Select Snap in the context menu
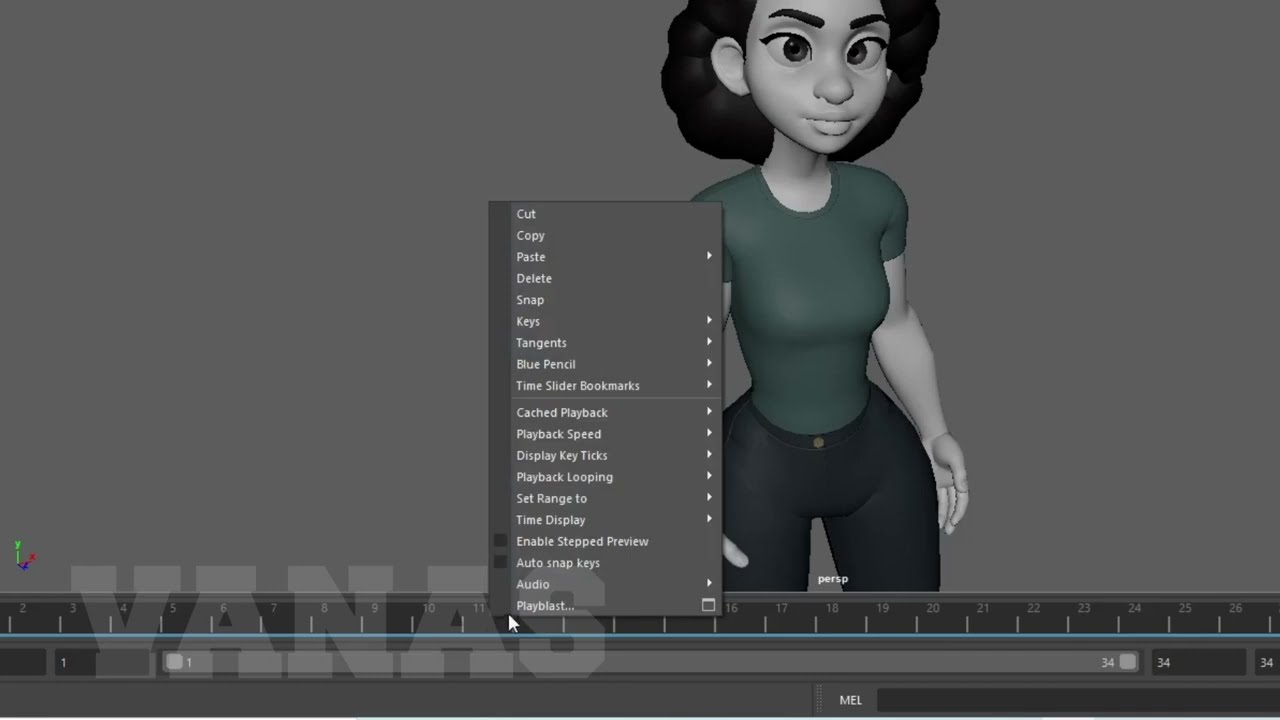This screenshot has width=1280, height=720. pos(605,300)
